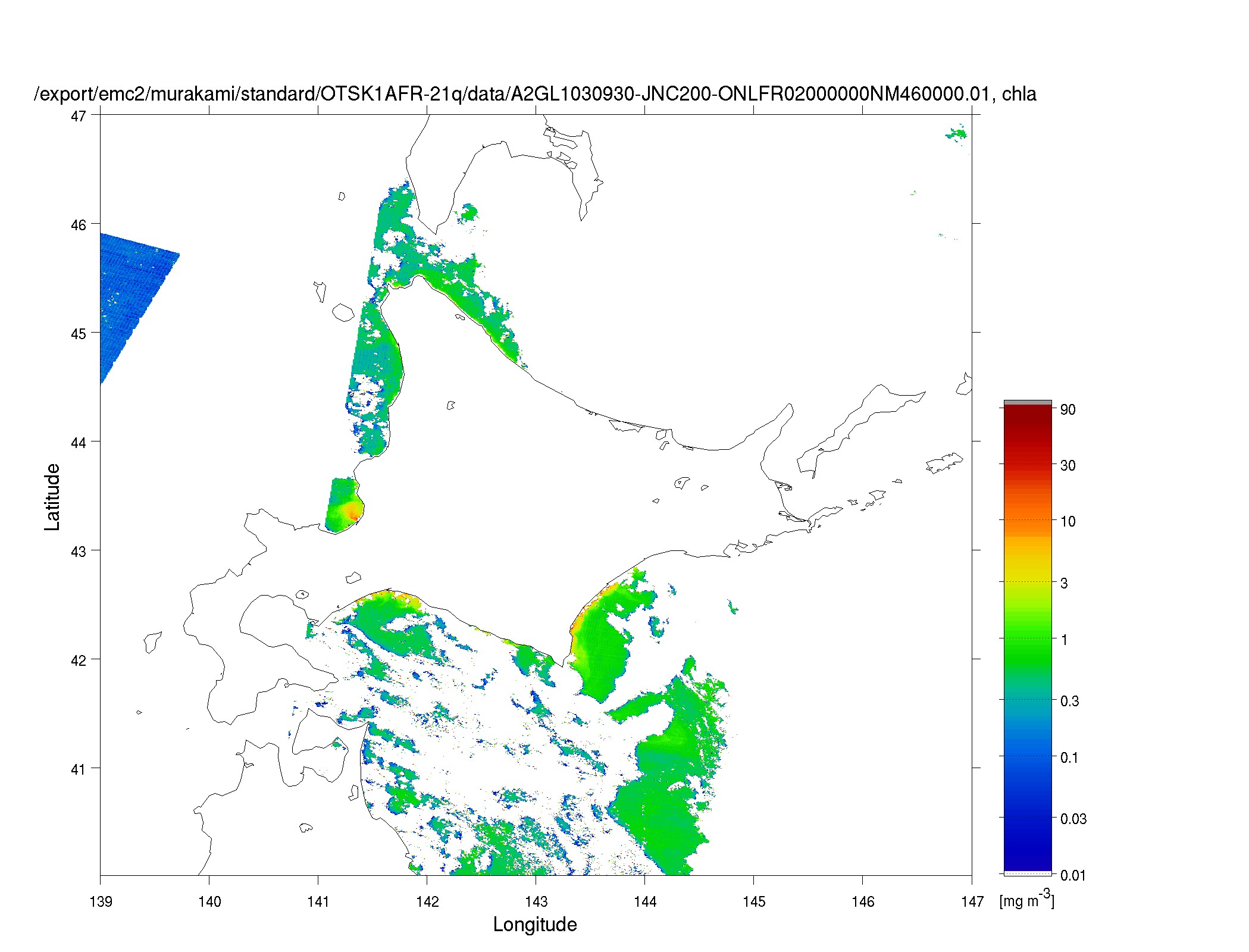
Task: Click the gray cap atop the colorbar
Action: (1028, 402)
